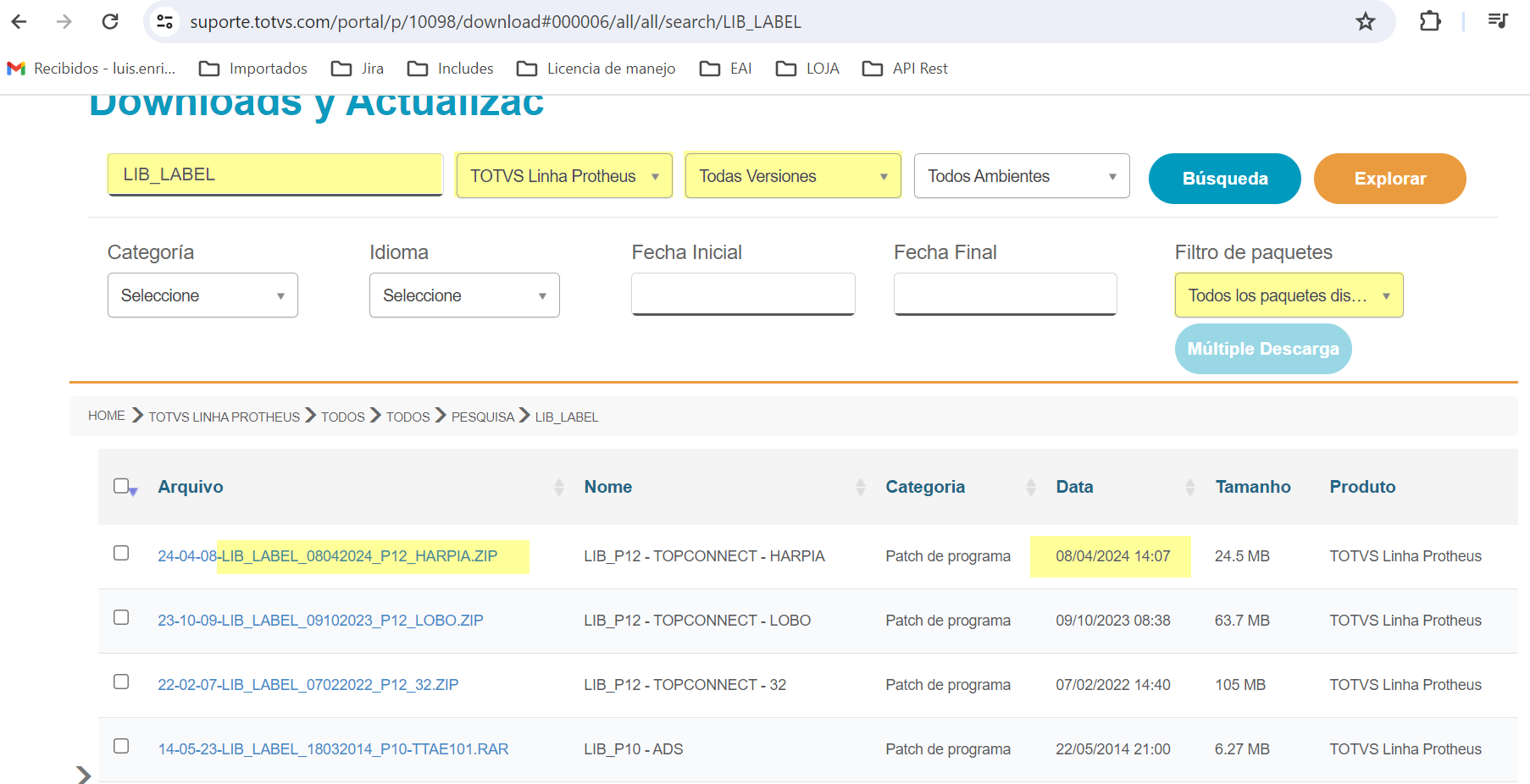
Task: Select the name LIB_P12 - TOPCONNECT - HARPIA
Action: pos(704,556)
